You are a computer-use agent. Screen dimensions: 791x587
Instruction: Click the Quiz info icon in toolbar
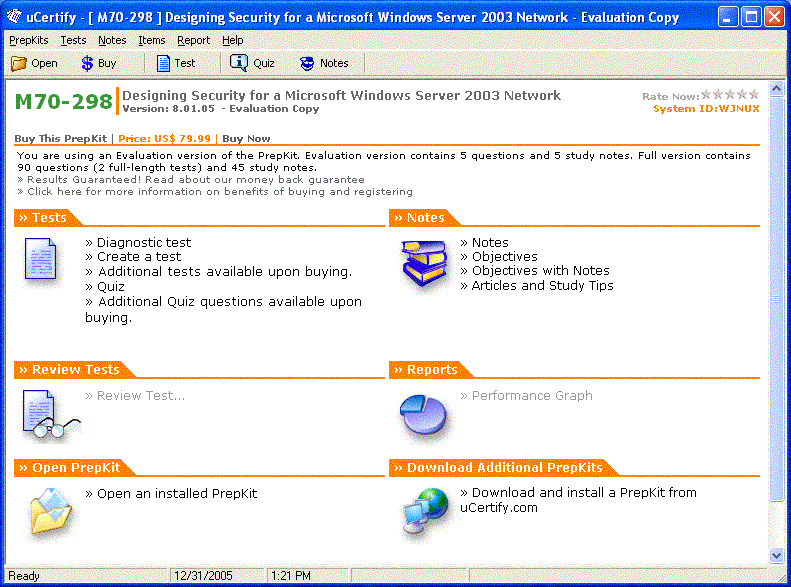coord(239,63)
